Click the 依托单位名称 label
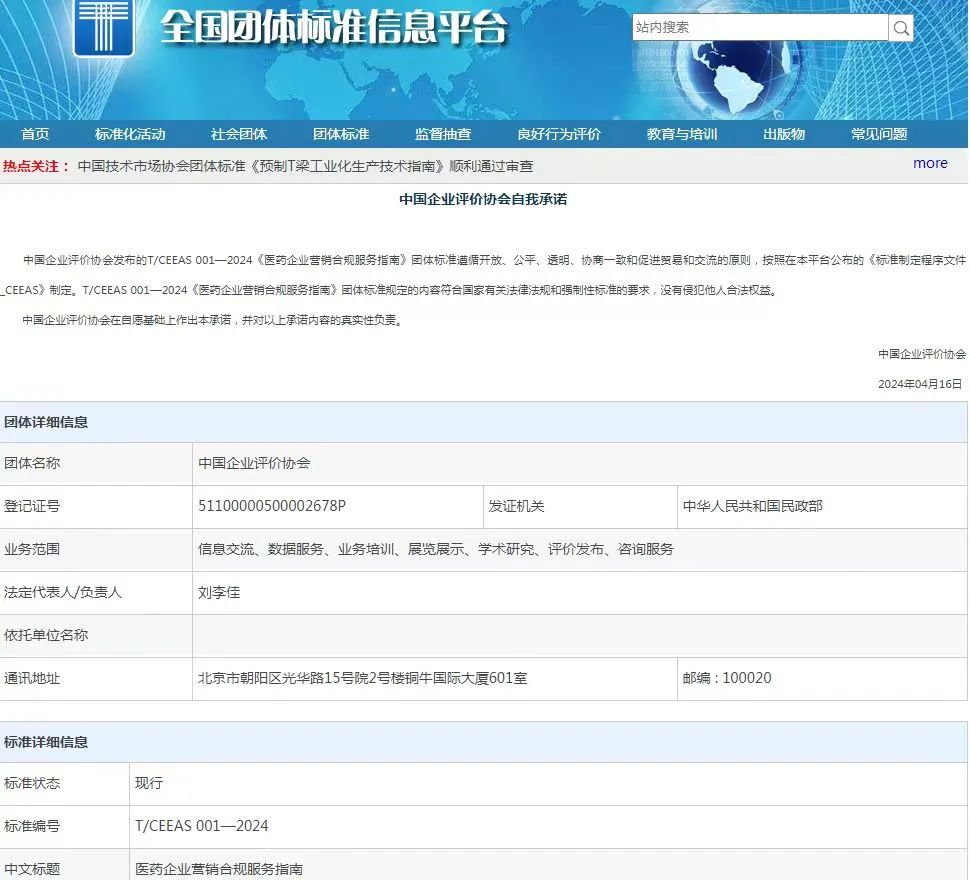Image resolution: width=970 pixels, height=880 pixels. click(46, 635)
